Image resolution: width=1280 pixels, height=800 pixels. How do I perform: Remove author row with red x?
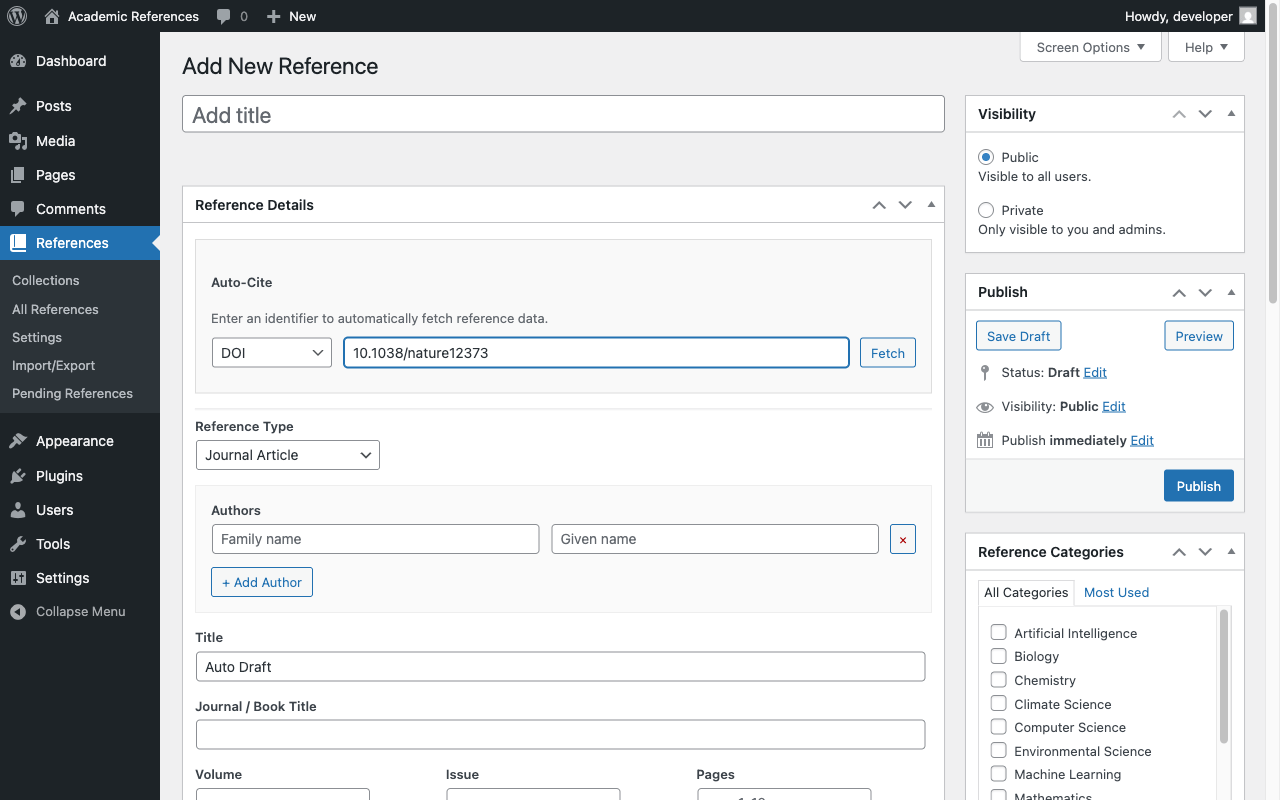click(x=903, y=539)
